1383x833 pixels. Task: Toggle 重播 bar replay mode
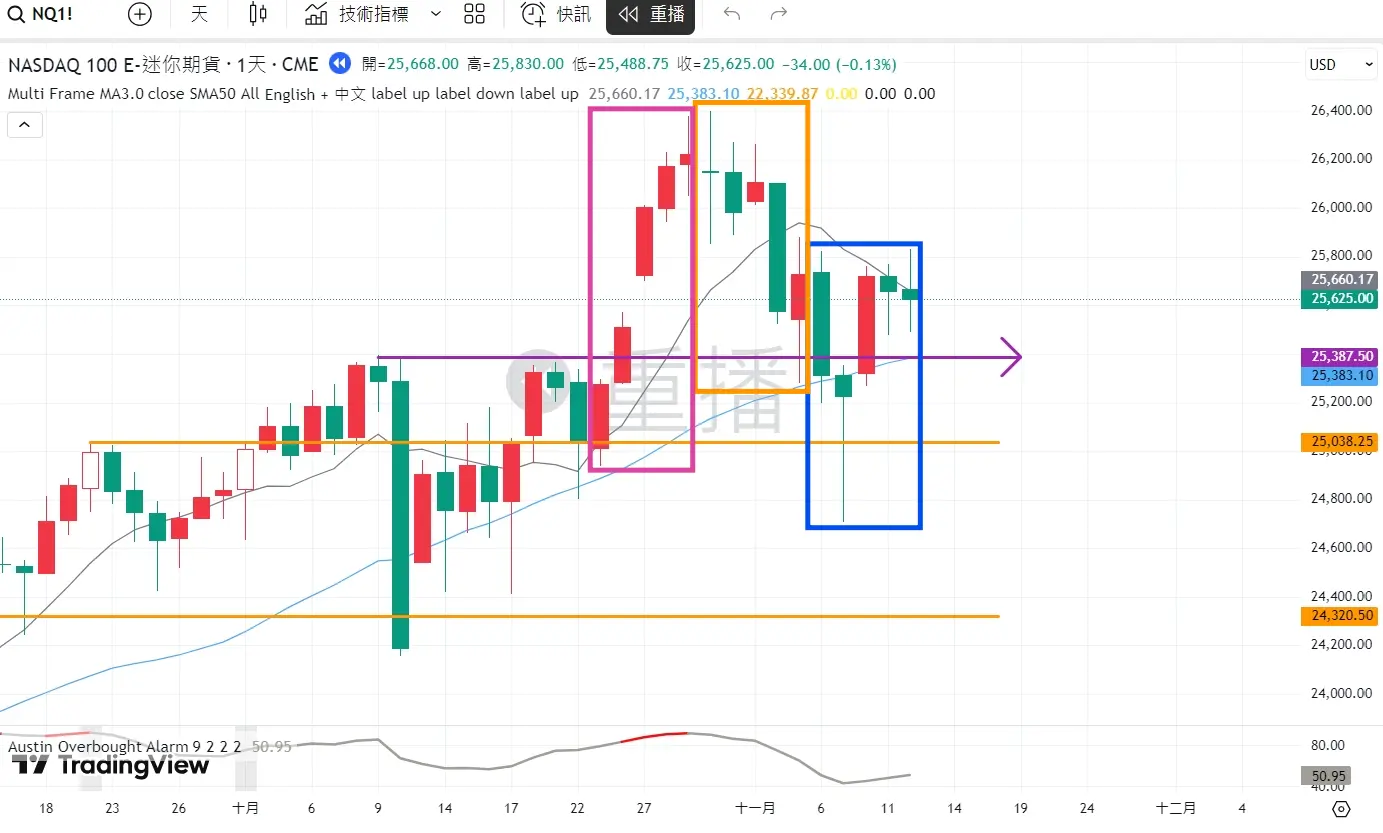click(651, 14)
